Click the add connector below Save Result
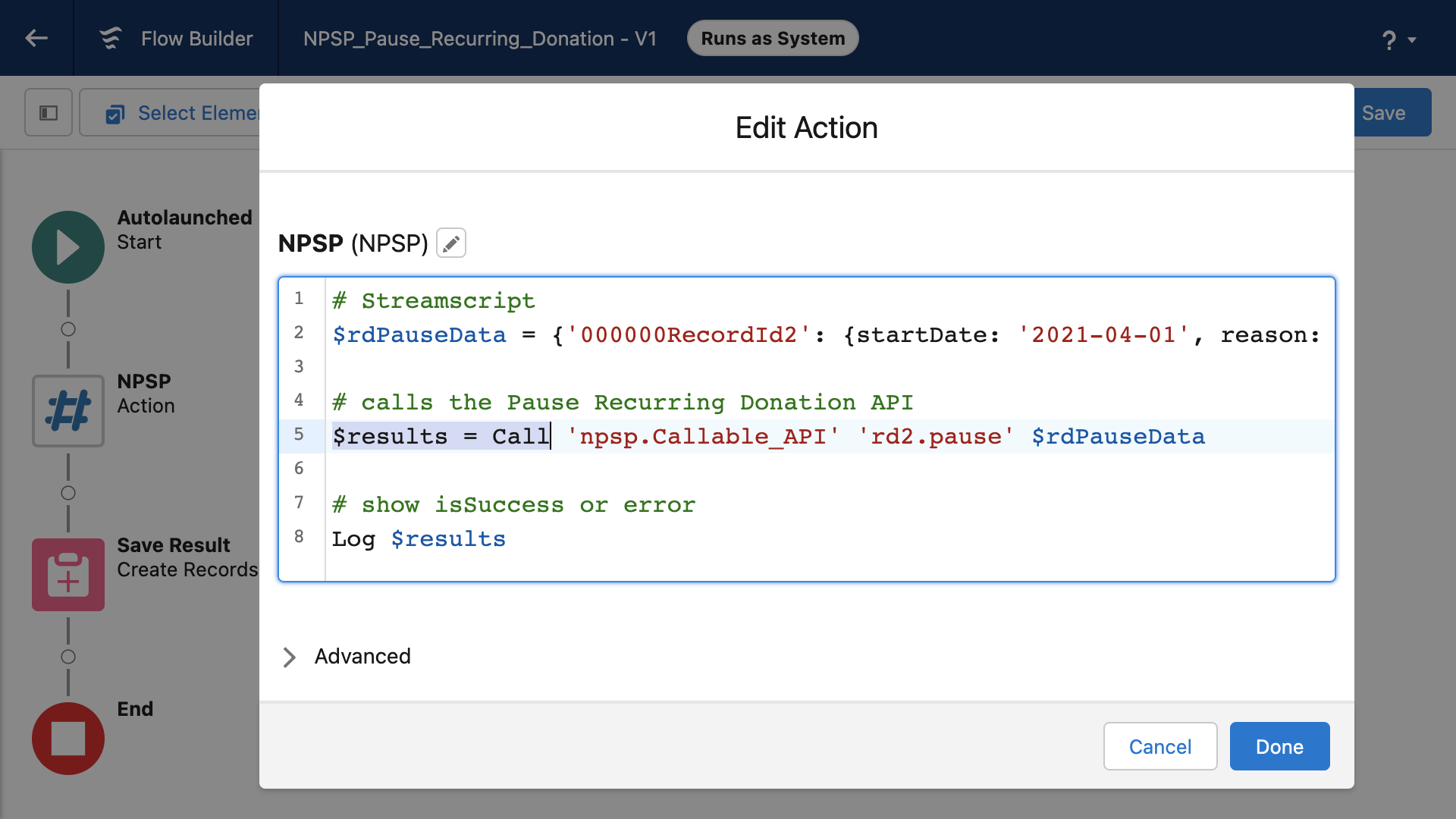 (68, 657)
